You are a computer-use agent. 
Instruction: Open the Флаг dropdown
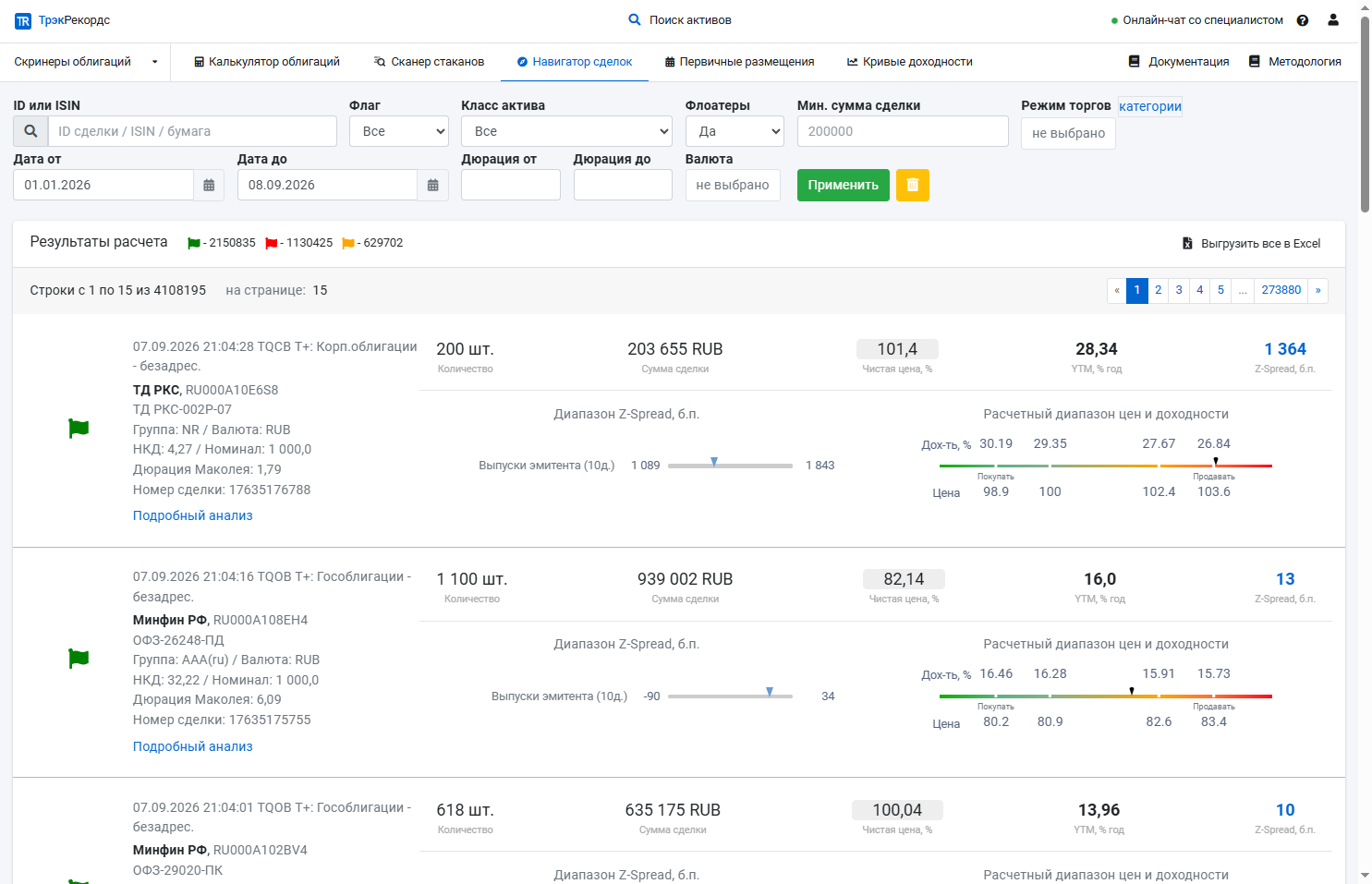399,131
